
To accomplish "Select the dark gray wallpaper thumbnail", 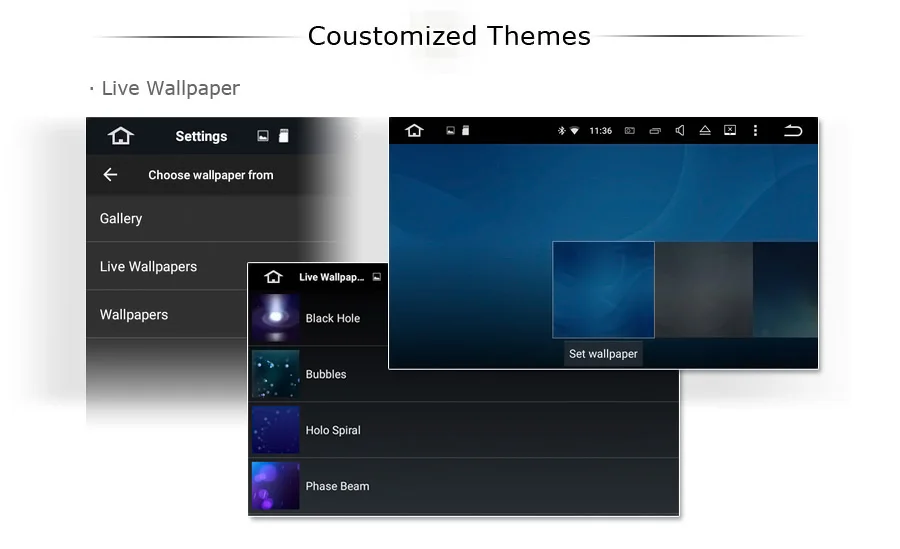I will coord(704,289).
